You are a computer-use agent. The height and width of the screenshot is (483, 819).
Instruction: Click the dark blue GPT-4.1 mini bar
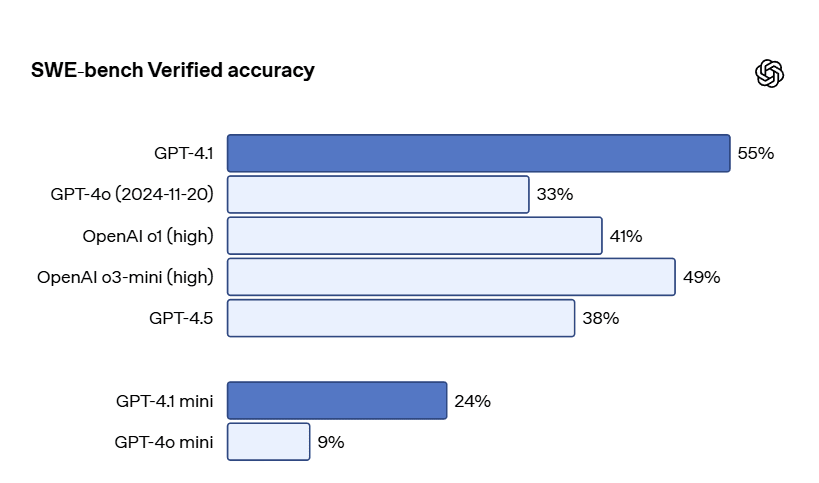pyautogui.click(x=337, y=401)
